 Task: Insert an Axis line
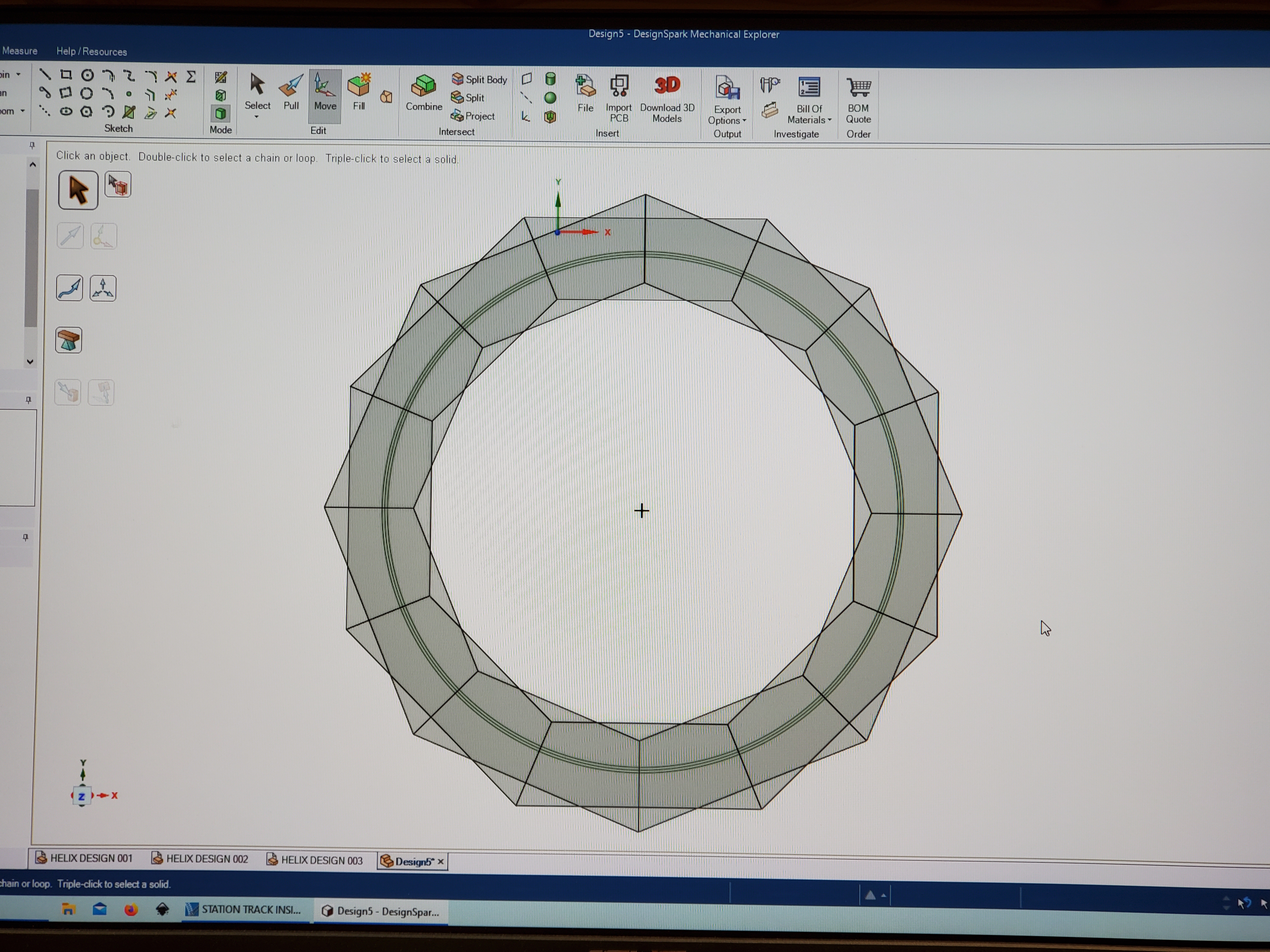(x=526, y=98)
